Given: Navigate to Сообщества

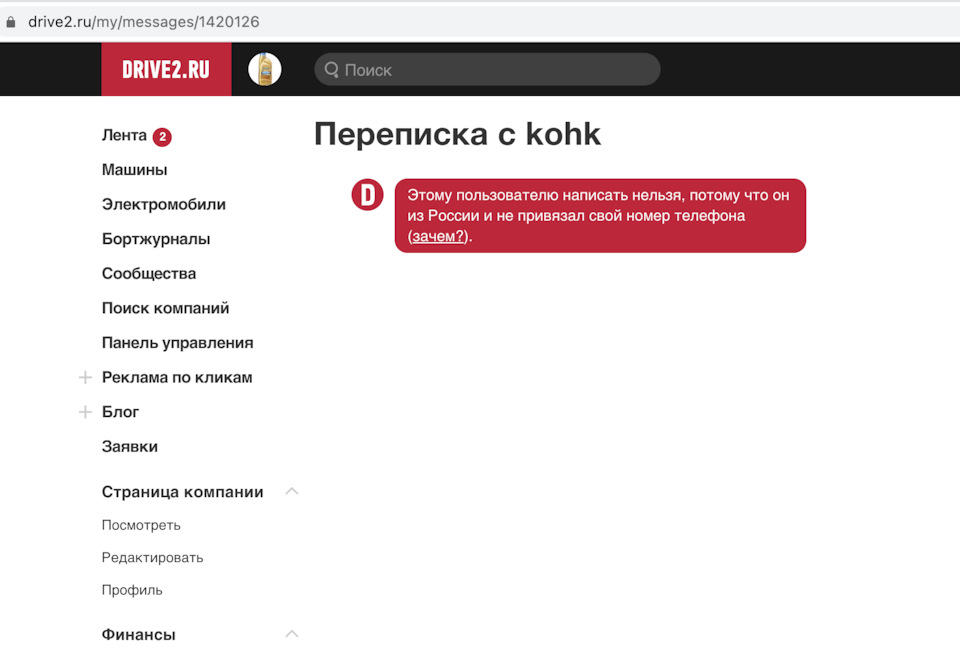Looking at the screenshot, I should point(148,273).
